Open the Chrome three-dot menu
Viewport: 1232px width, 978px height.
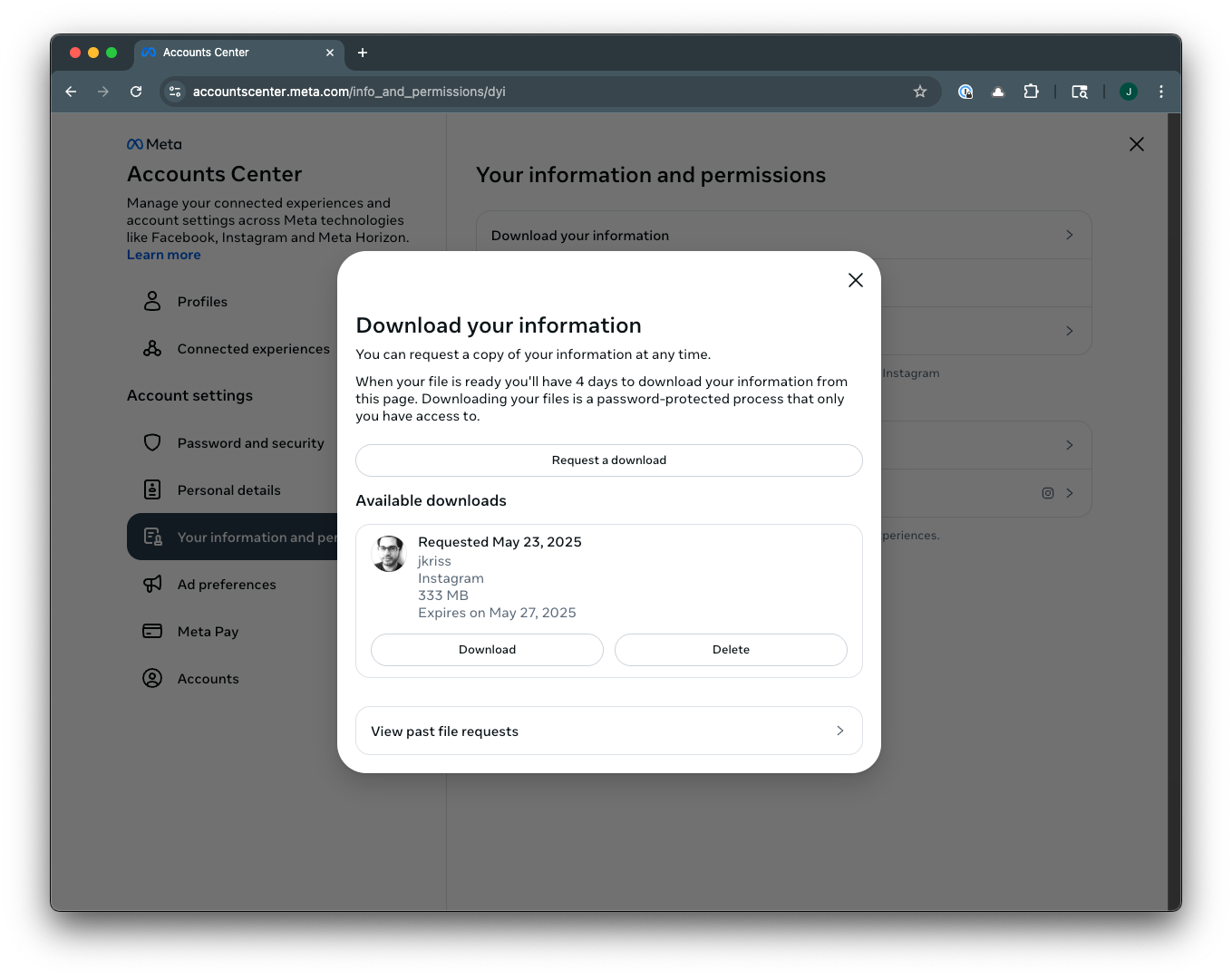pos(1161,92)
